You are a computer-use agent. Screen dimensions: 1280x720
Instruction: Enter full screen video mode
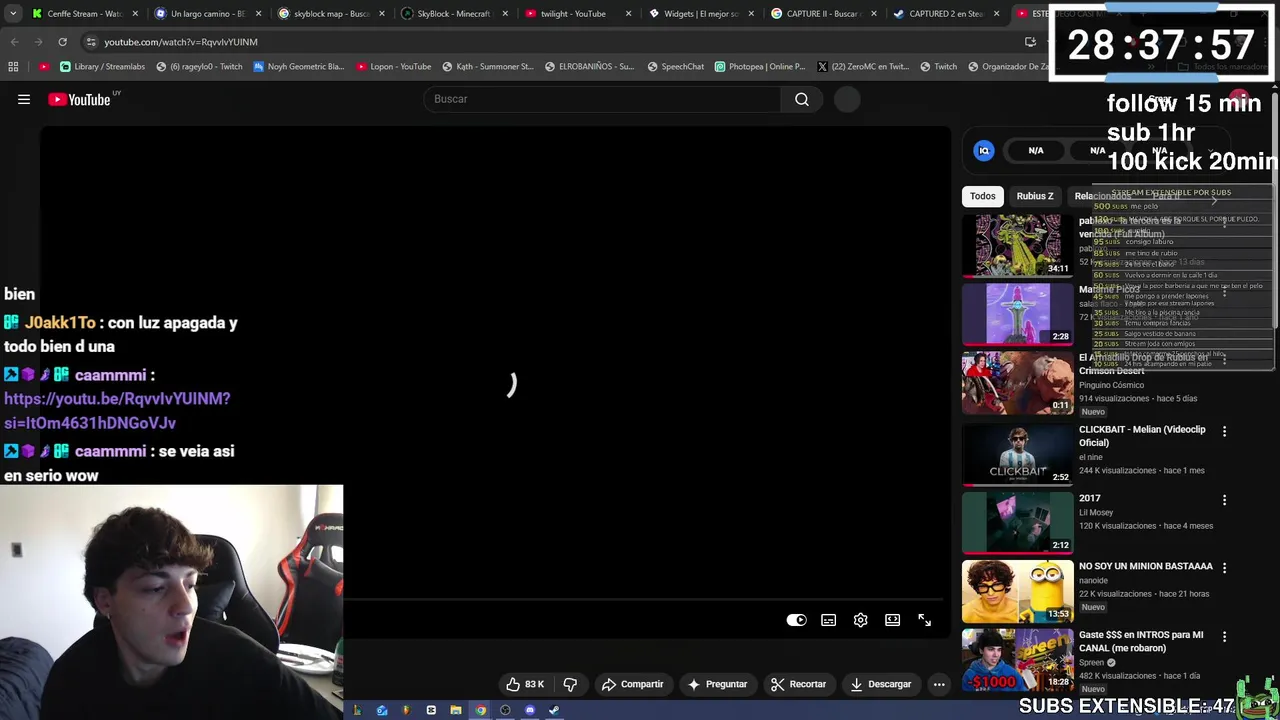pos(924,620)
